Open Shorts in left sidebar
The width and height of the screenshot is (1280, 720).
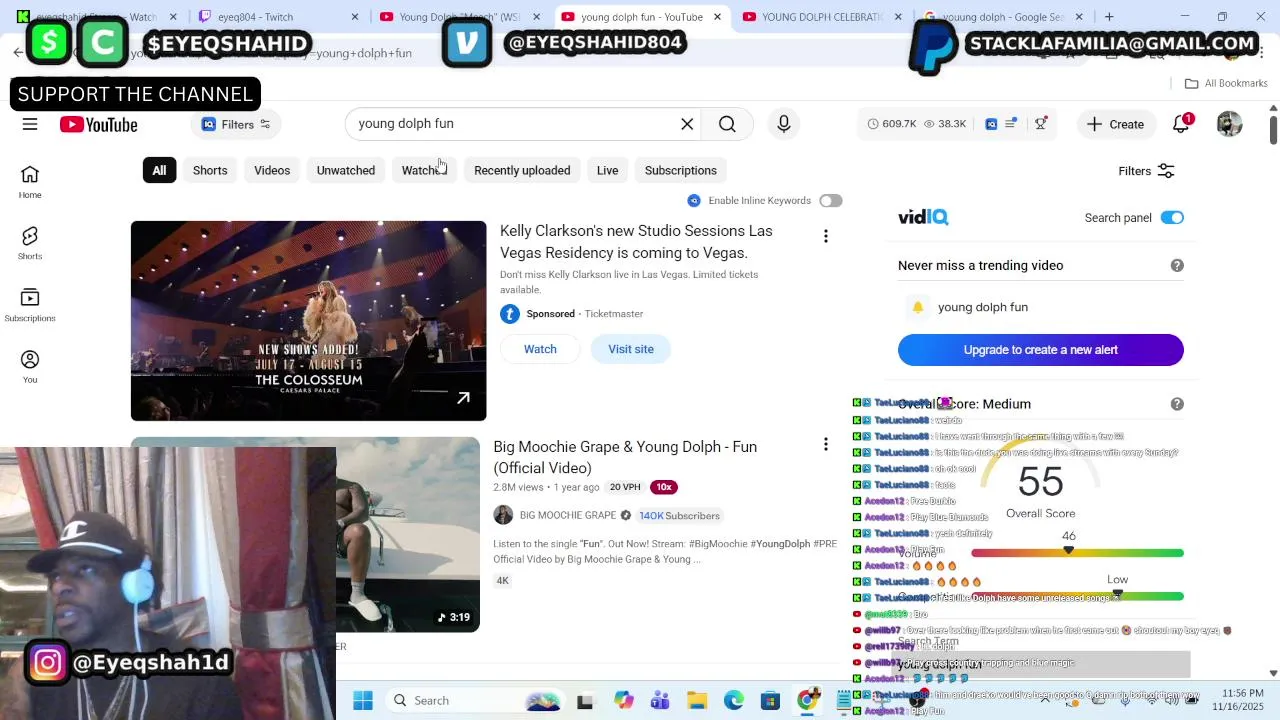pyautogui.click(x=30, y=243)
